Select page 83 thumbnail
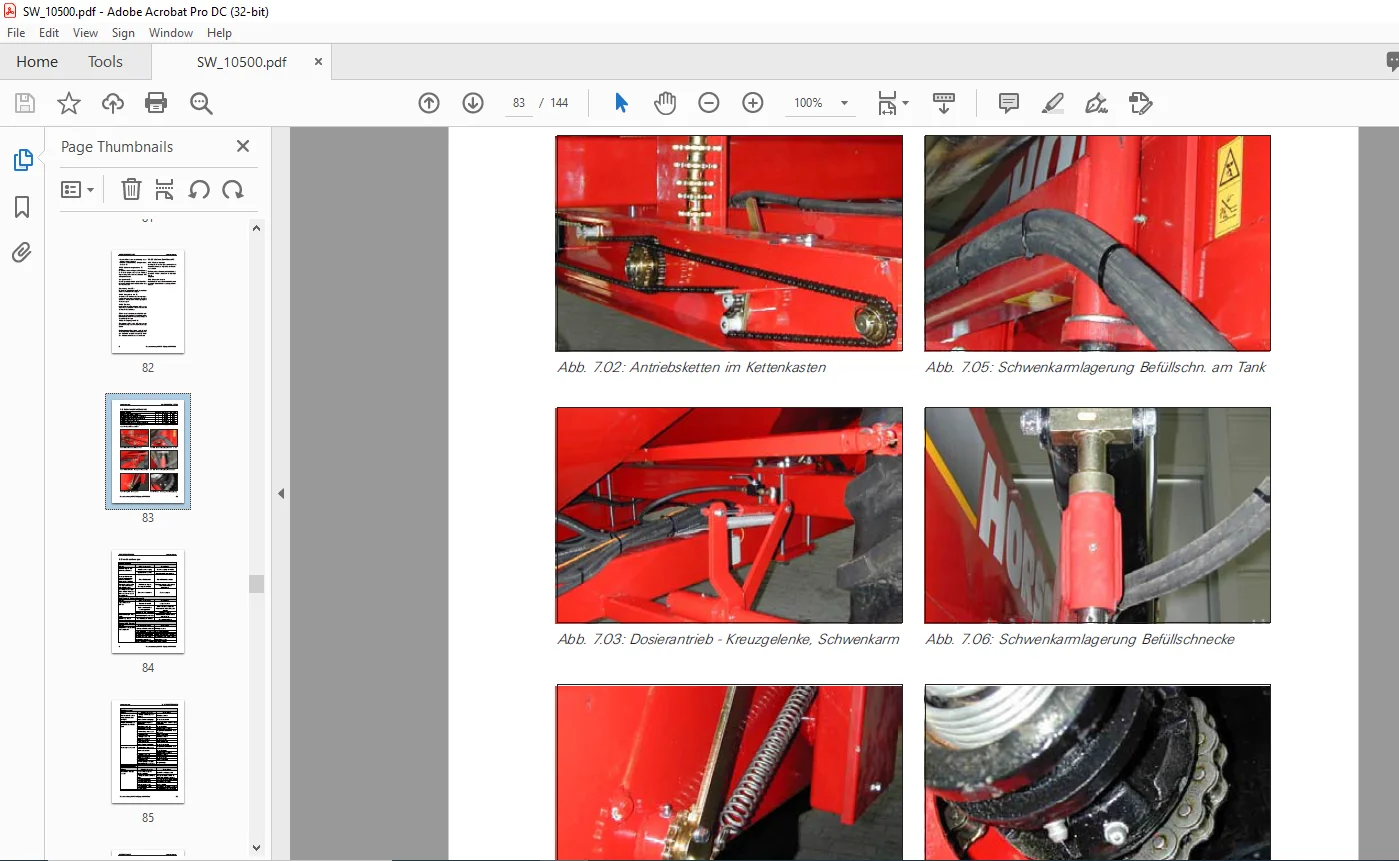Viewport: 1399px width, 861px height. pyautogui.click(x=148, y=451)
